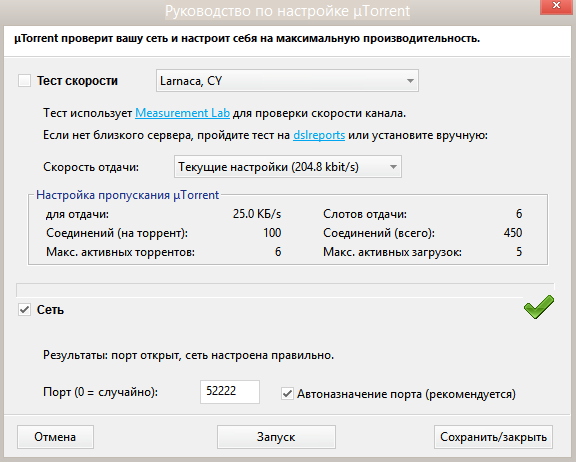
Task: Enable the Тест скорости checkbox
Action: point(25,81)
